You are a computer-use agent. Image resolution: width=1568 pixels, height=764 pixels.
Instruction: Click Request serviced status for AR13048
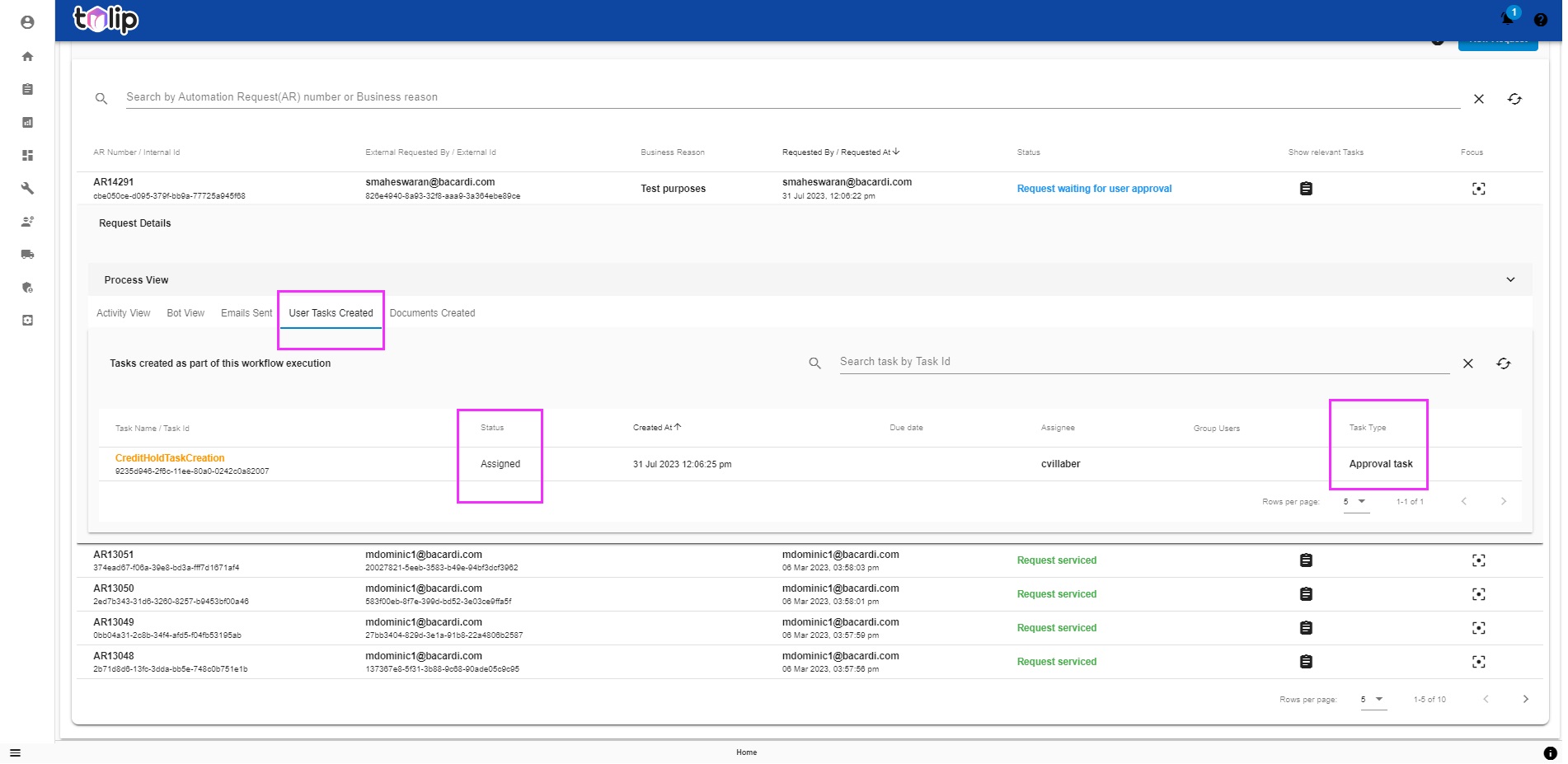(x=1057, y=662)
